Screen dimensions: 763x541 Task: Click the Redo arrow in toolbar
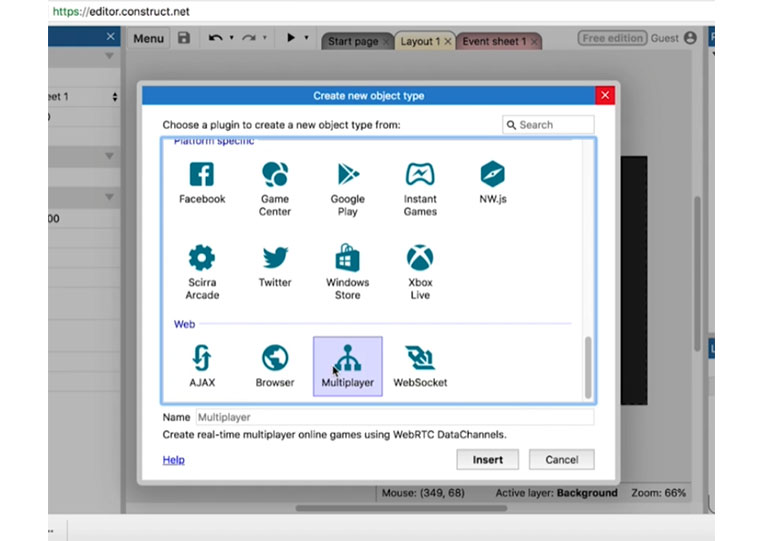[249, 38]
